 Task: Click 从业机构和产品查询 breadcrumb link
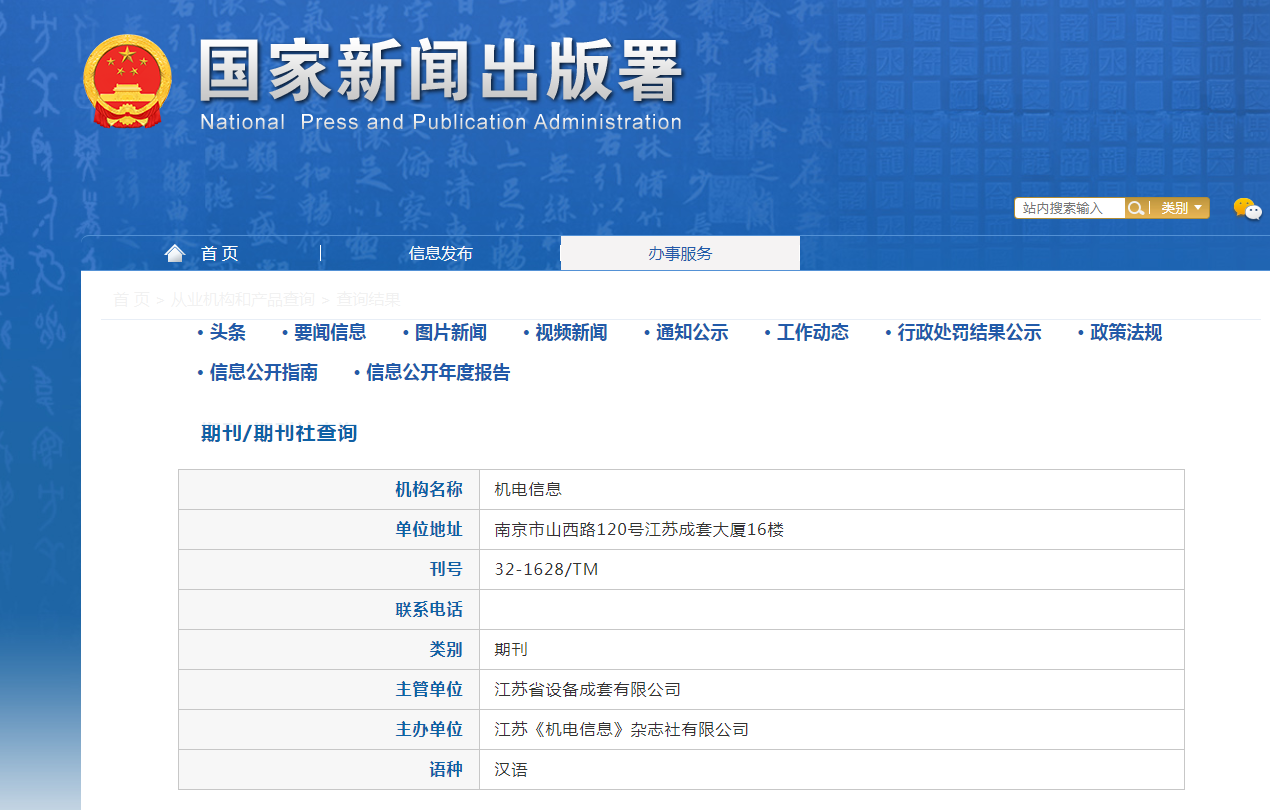(242, 299)
